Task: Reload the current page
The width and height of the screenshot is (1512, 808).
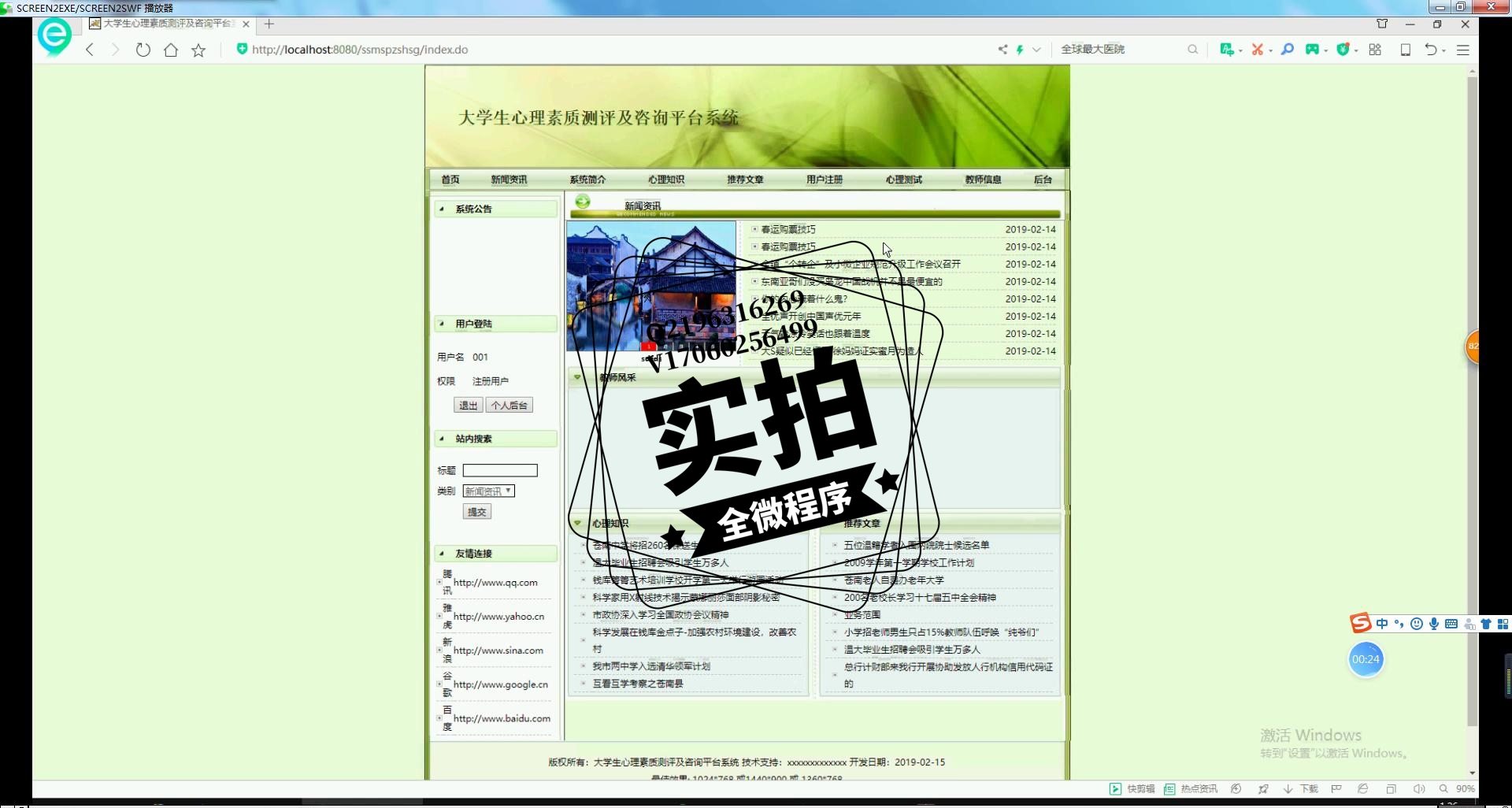Action: click(x=143, y=50)
